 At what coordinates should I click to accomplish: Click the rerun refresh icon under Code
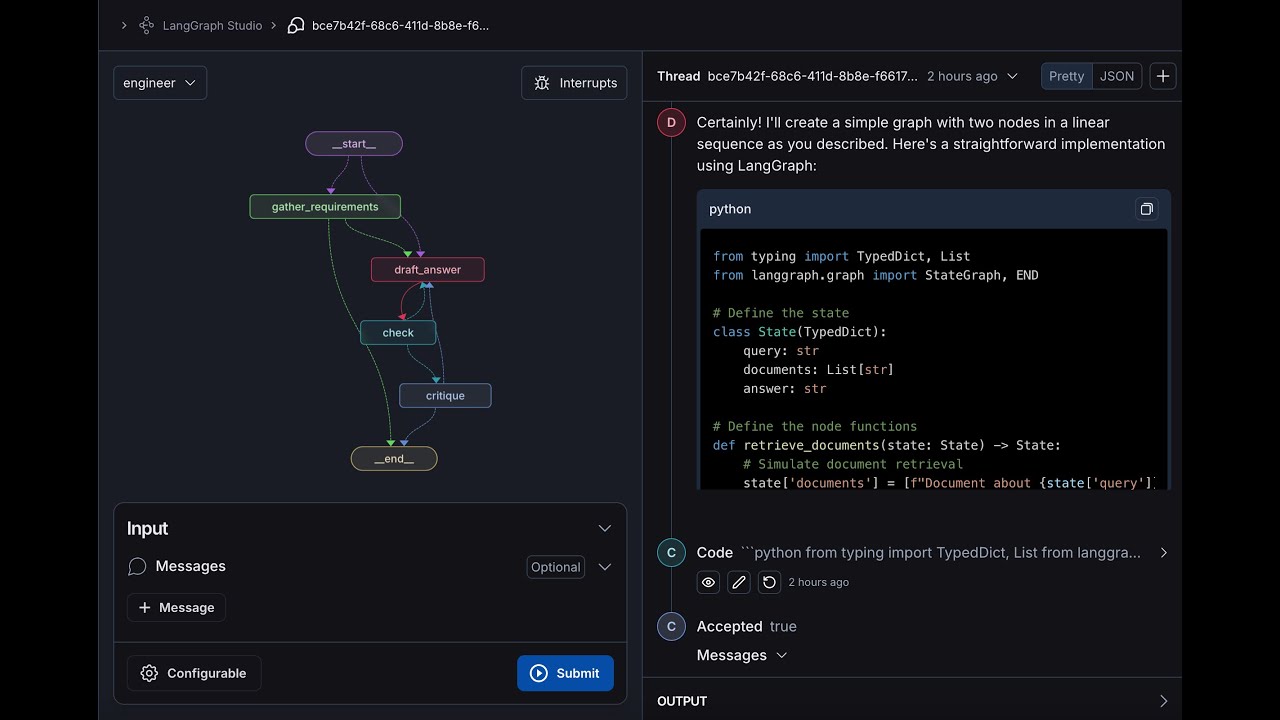(x=768, y=582)
